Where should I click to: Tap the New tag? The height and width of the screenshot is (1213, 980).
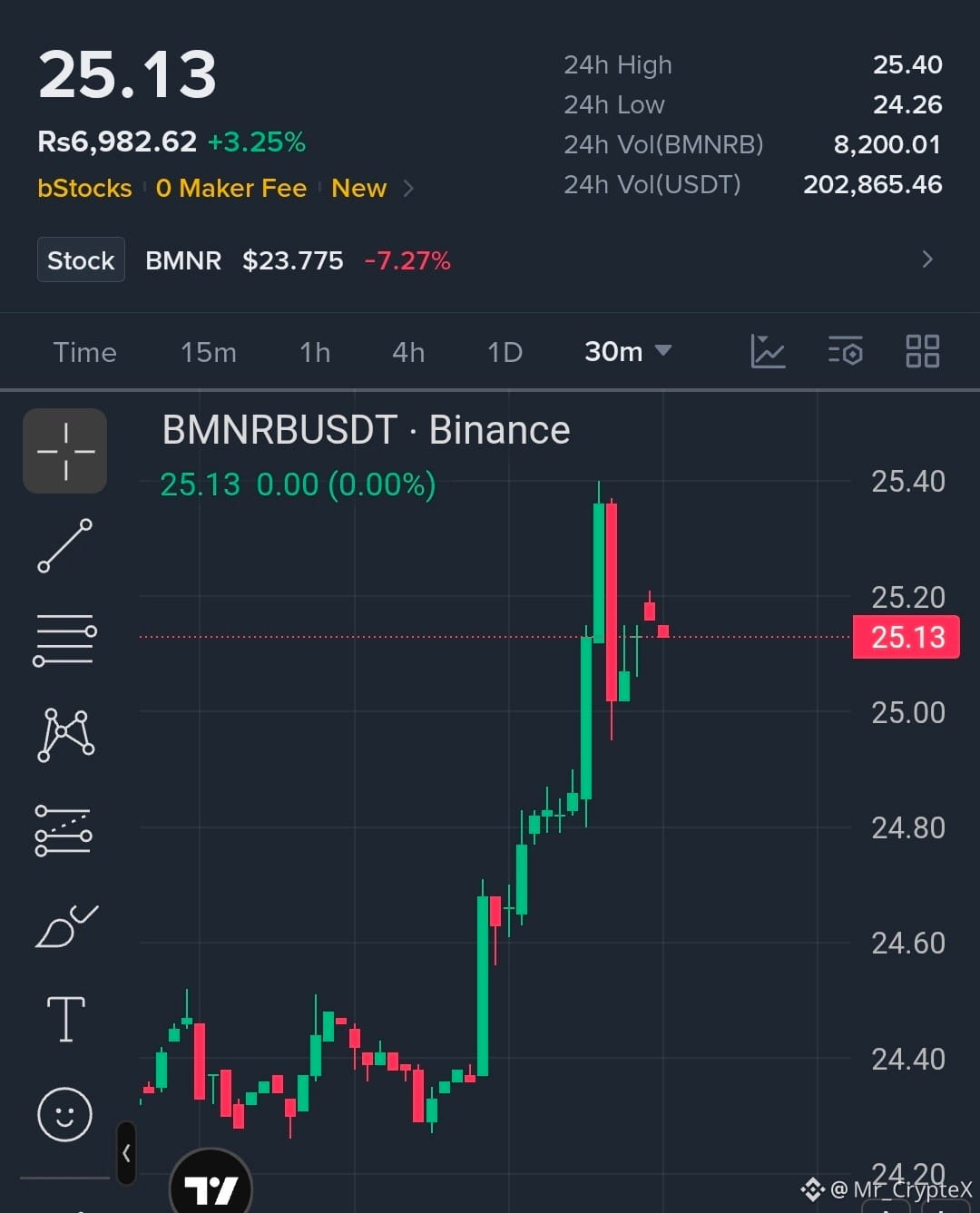[359, 188]
